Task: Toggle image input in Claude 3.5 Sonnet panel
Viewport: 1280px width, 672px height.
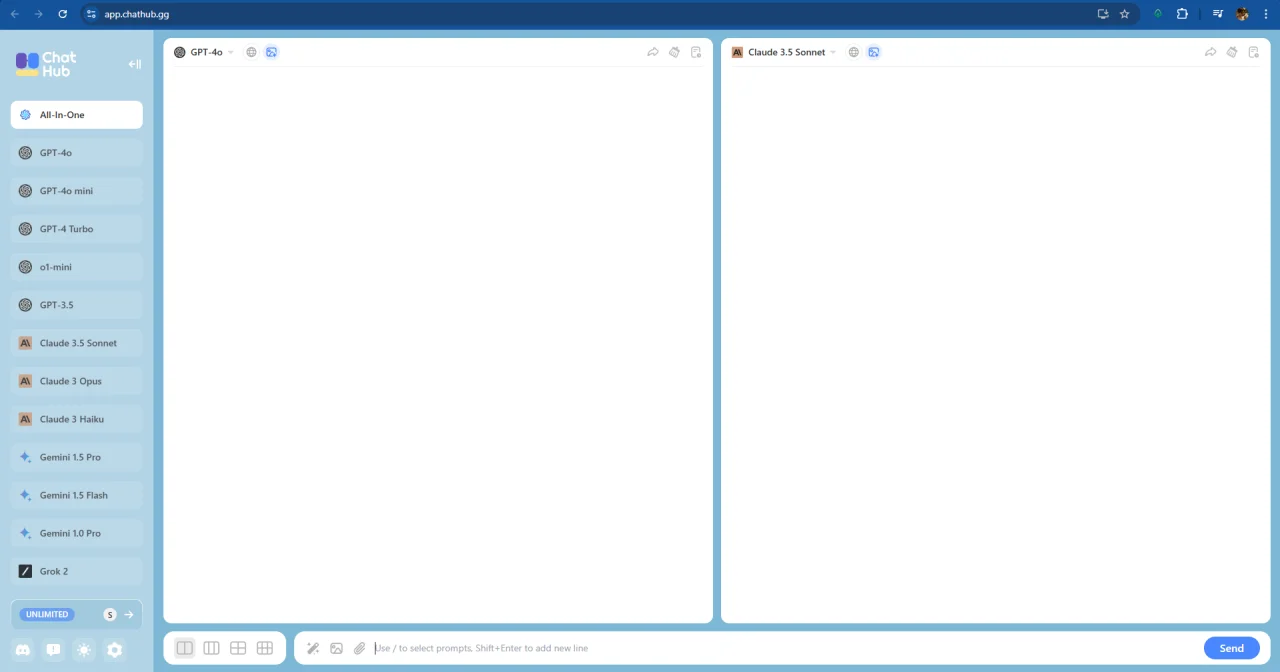Action: [874, 52]
